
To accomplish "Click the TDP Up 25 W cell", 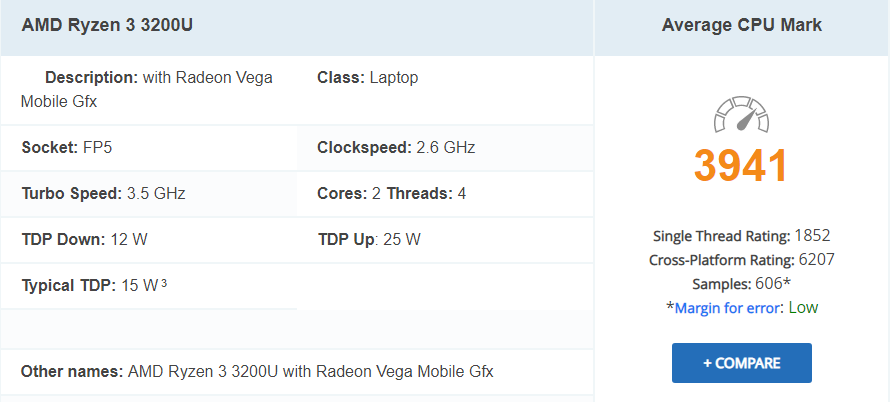I will (x=445, y=240).
